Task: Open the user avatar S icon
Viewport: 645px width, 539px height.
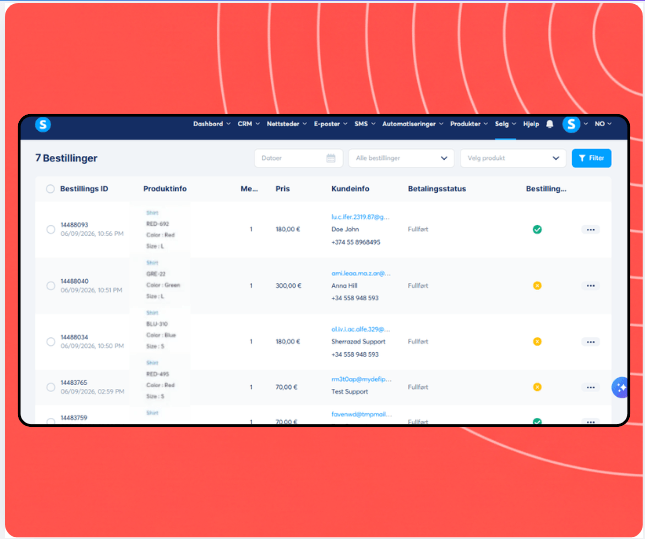Action: (x=571, y=124)
